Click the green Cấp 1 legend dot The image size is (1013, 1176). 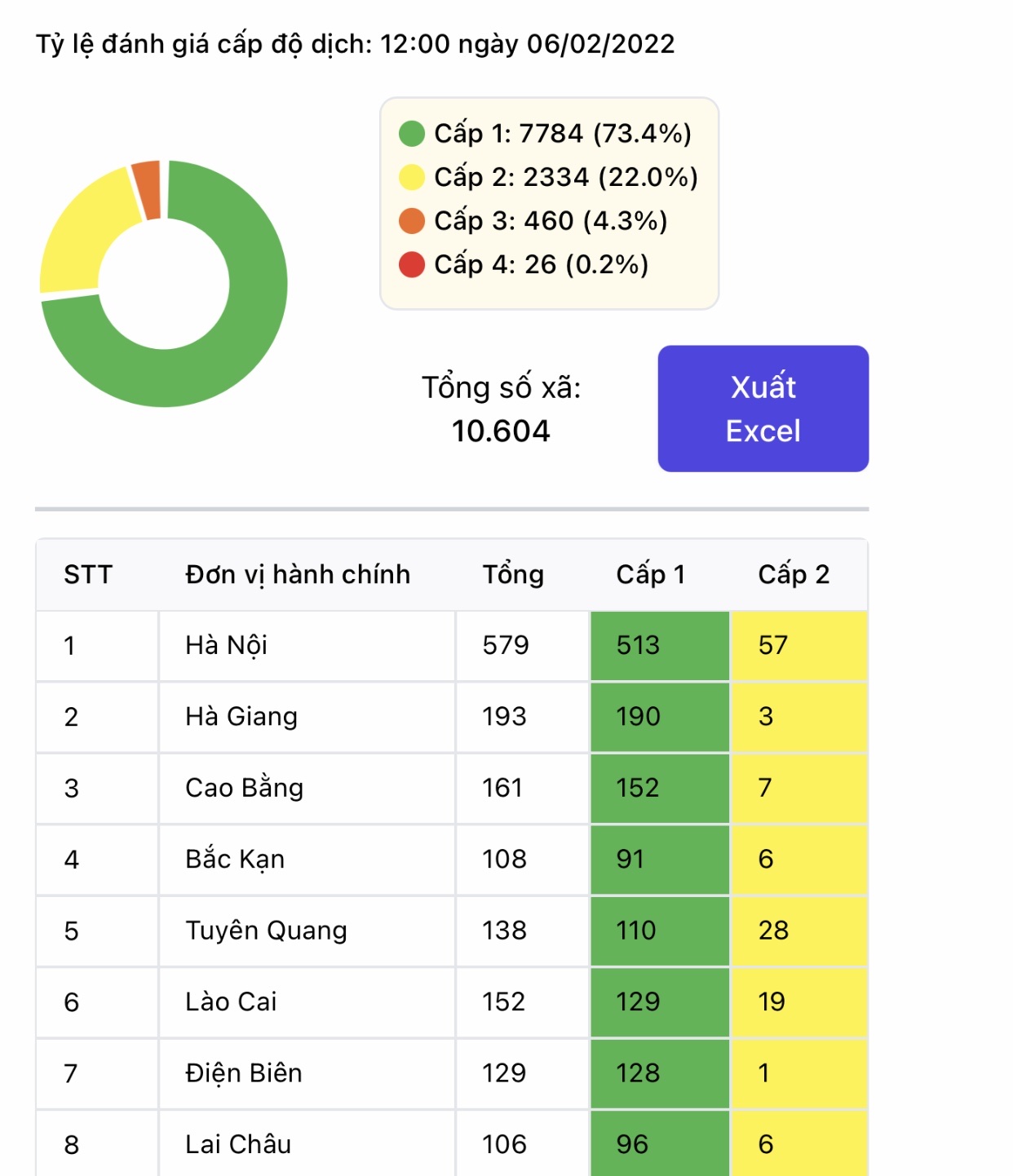tap(412, 134)
